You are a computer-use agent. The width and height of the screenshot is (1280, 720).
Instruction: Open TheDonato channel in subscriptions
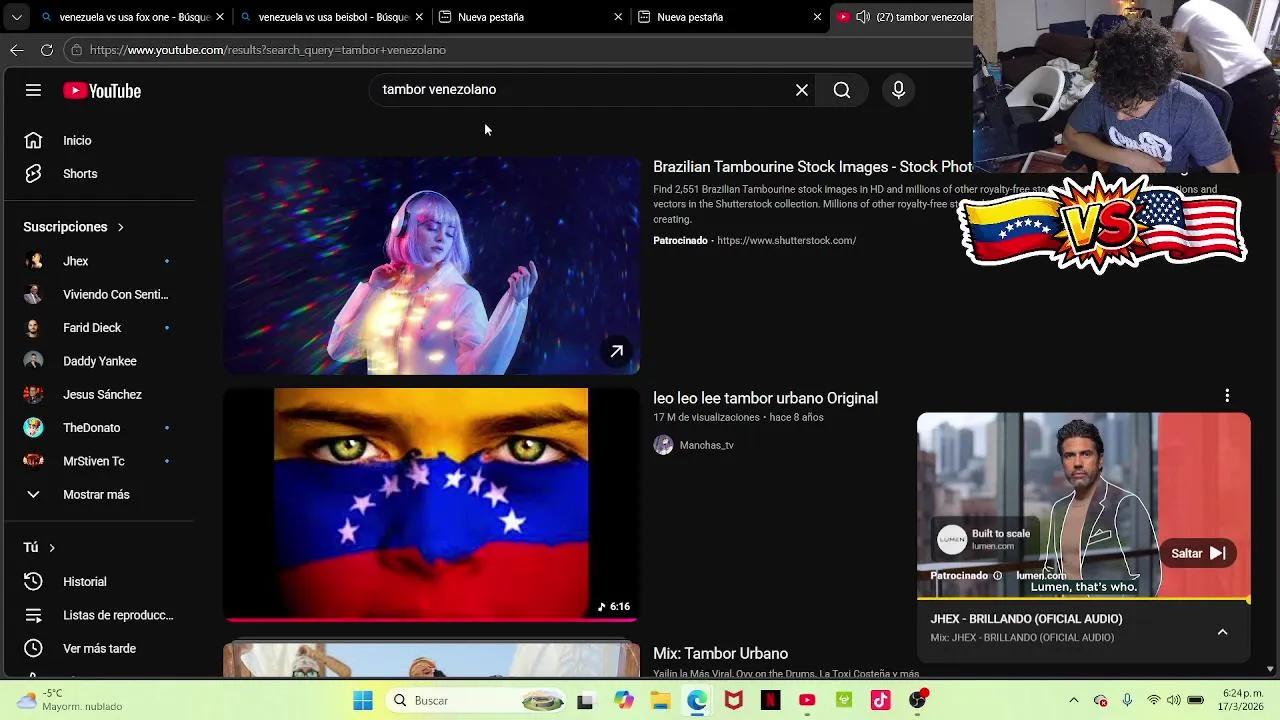click(98, 428)
